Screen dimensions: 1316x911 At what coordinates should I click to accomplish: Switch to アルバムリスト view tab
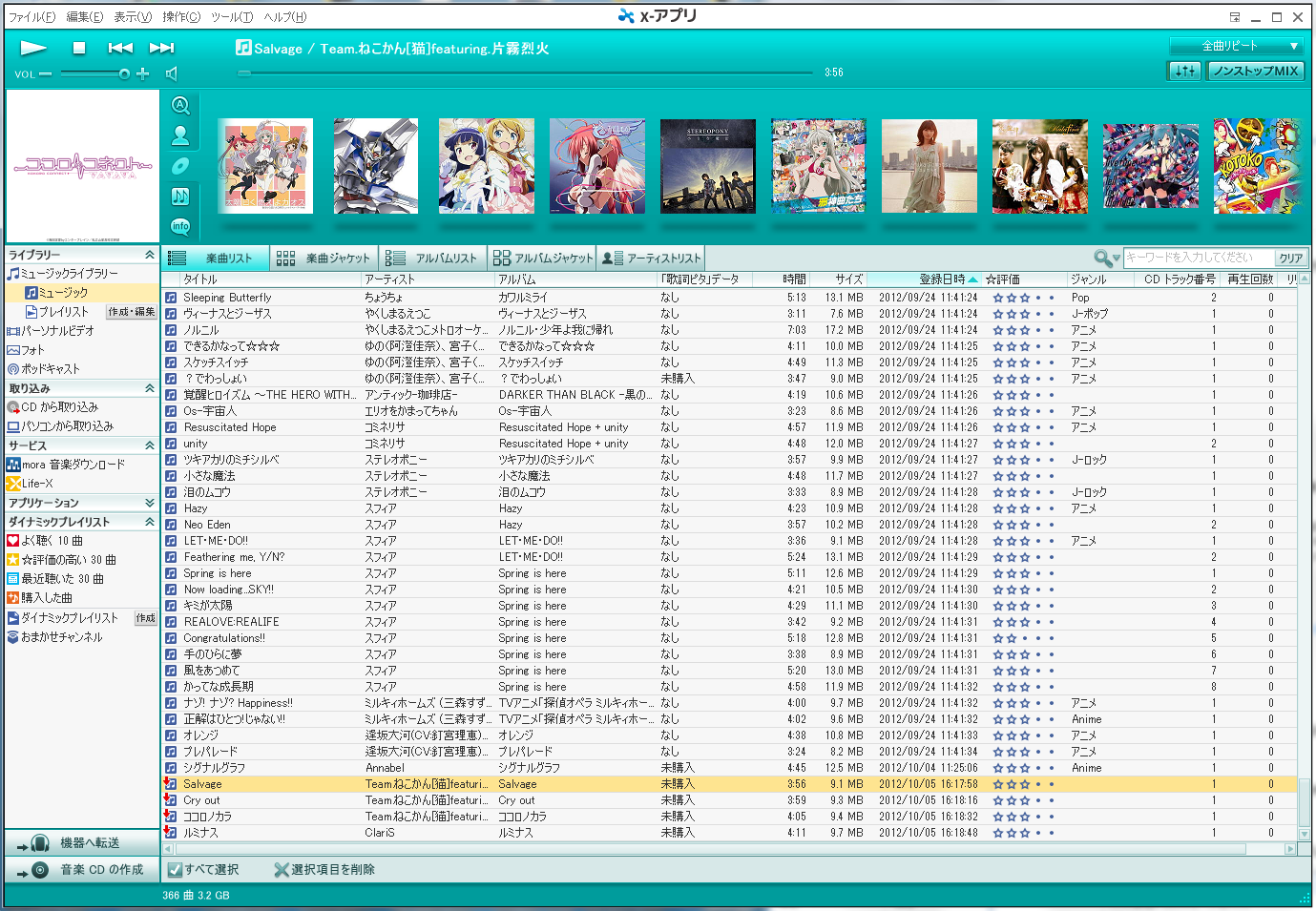pyautogui.click(x=432, y=258)
